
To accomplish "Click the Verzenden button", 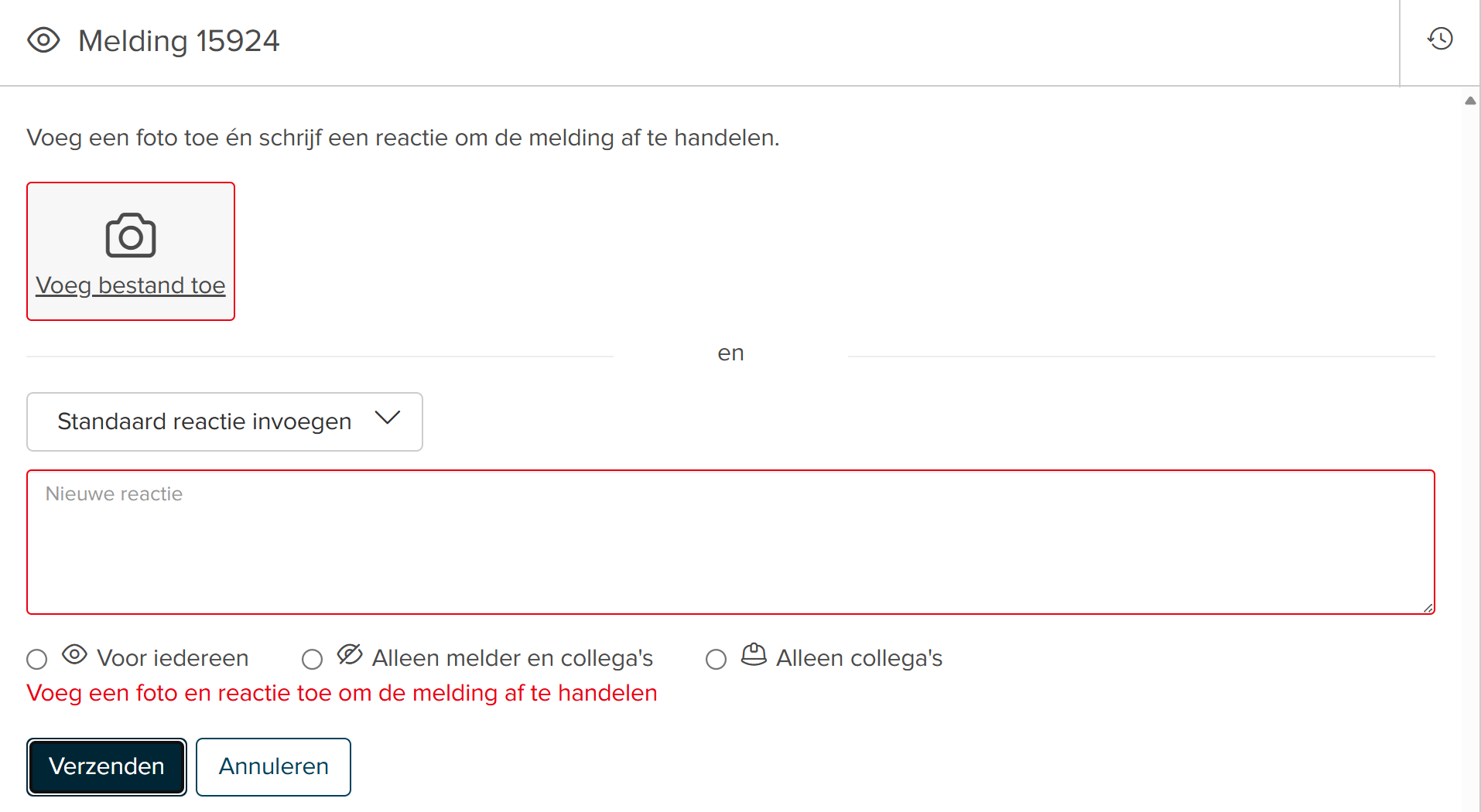I will click(107, 766).
